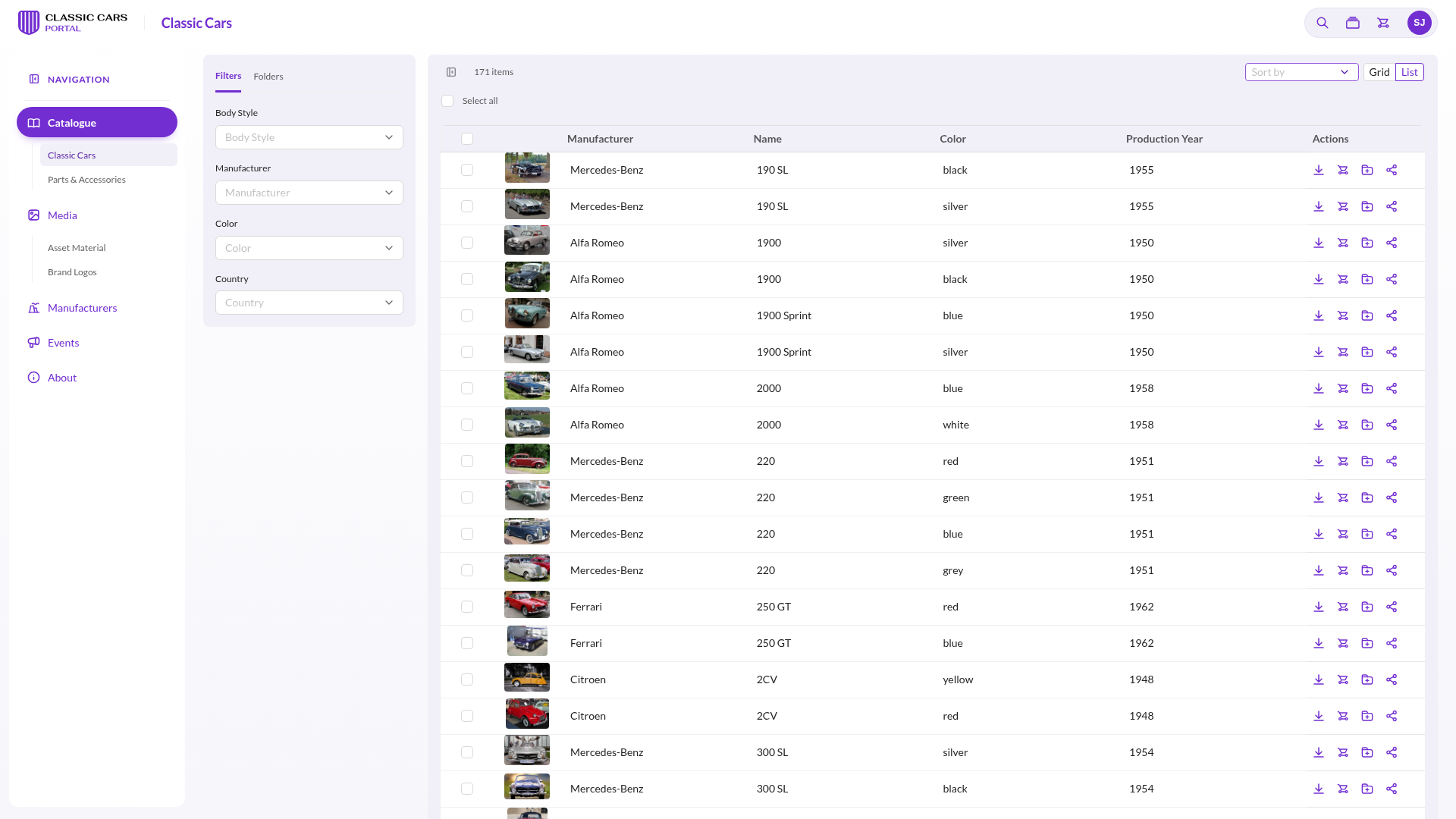
Task: Open the Body Style dropdown
Action: (309, 137)
